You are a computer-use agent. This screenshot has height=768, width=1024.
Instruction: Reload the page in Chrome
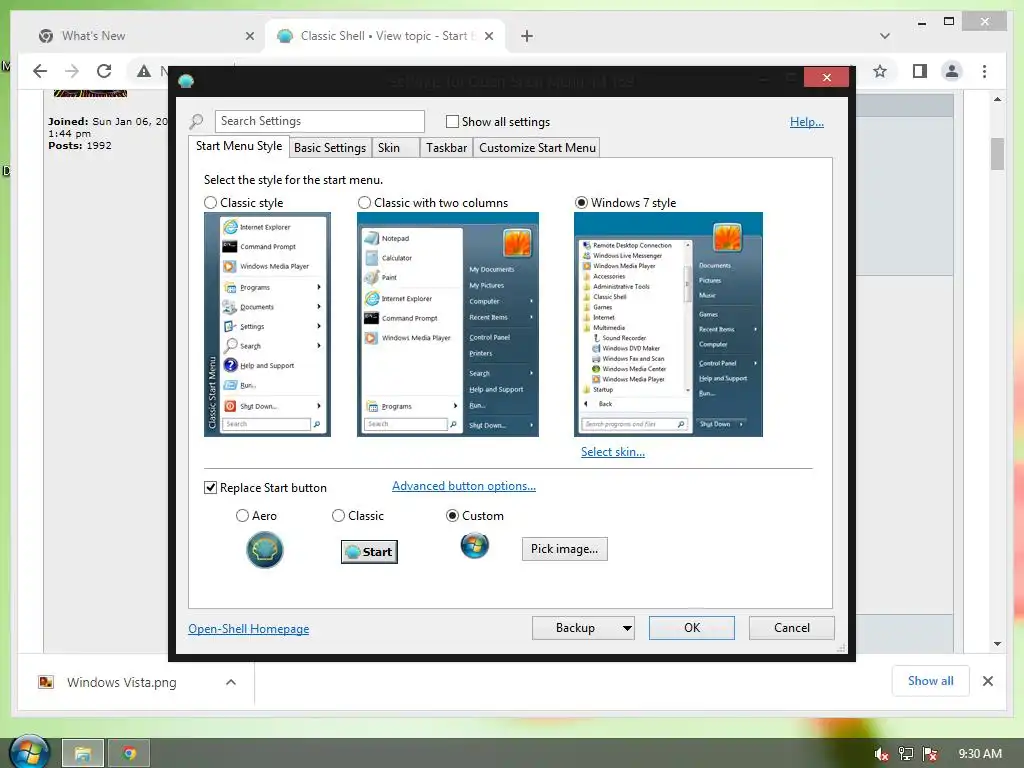(x=104, y=71)
